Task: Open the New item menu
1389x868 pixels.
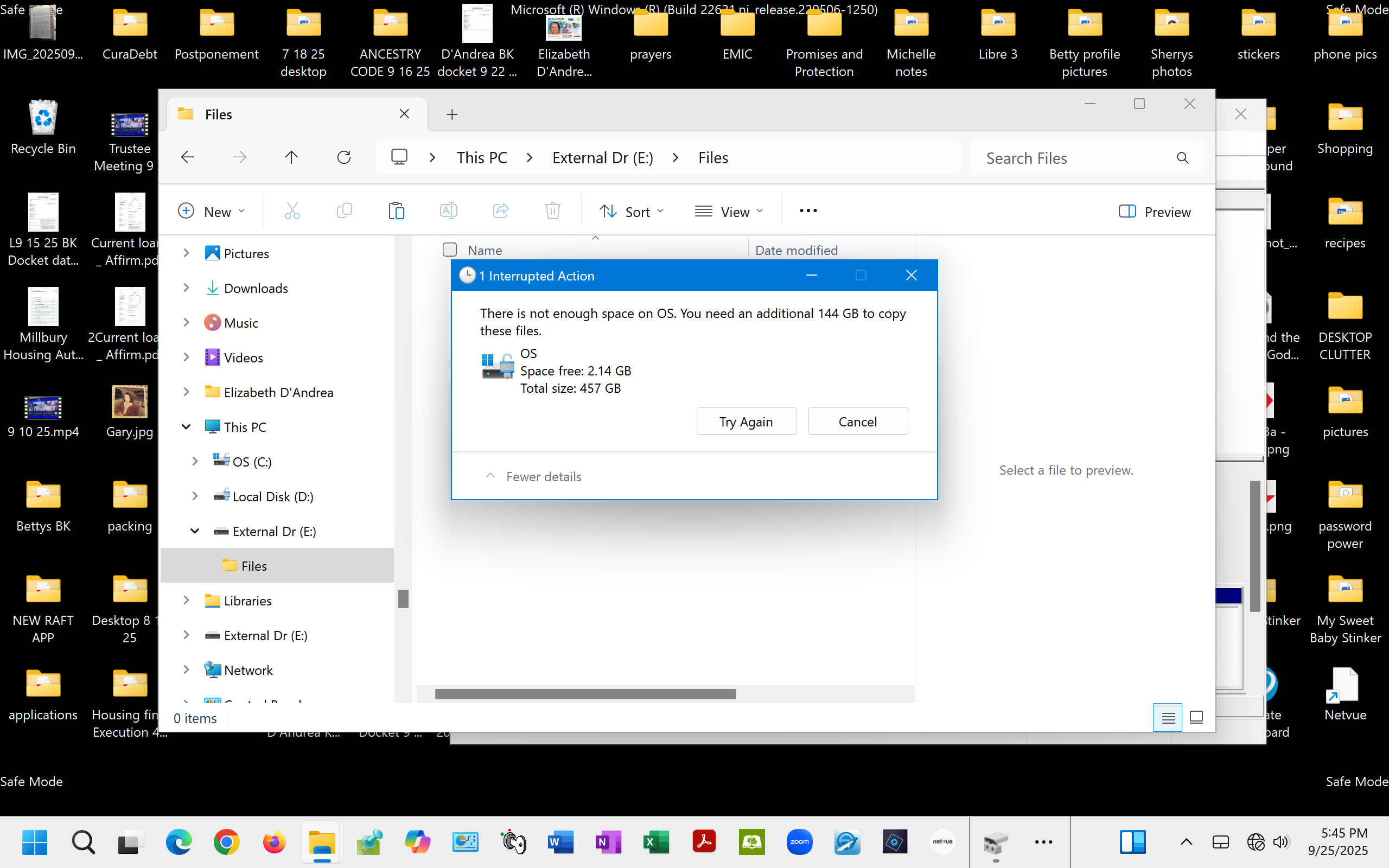Action: [x=211, y=212]
